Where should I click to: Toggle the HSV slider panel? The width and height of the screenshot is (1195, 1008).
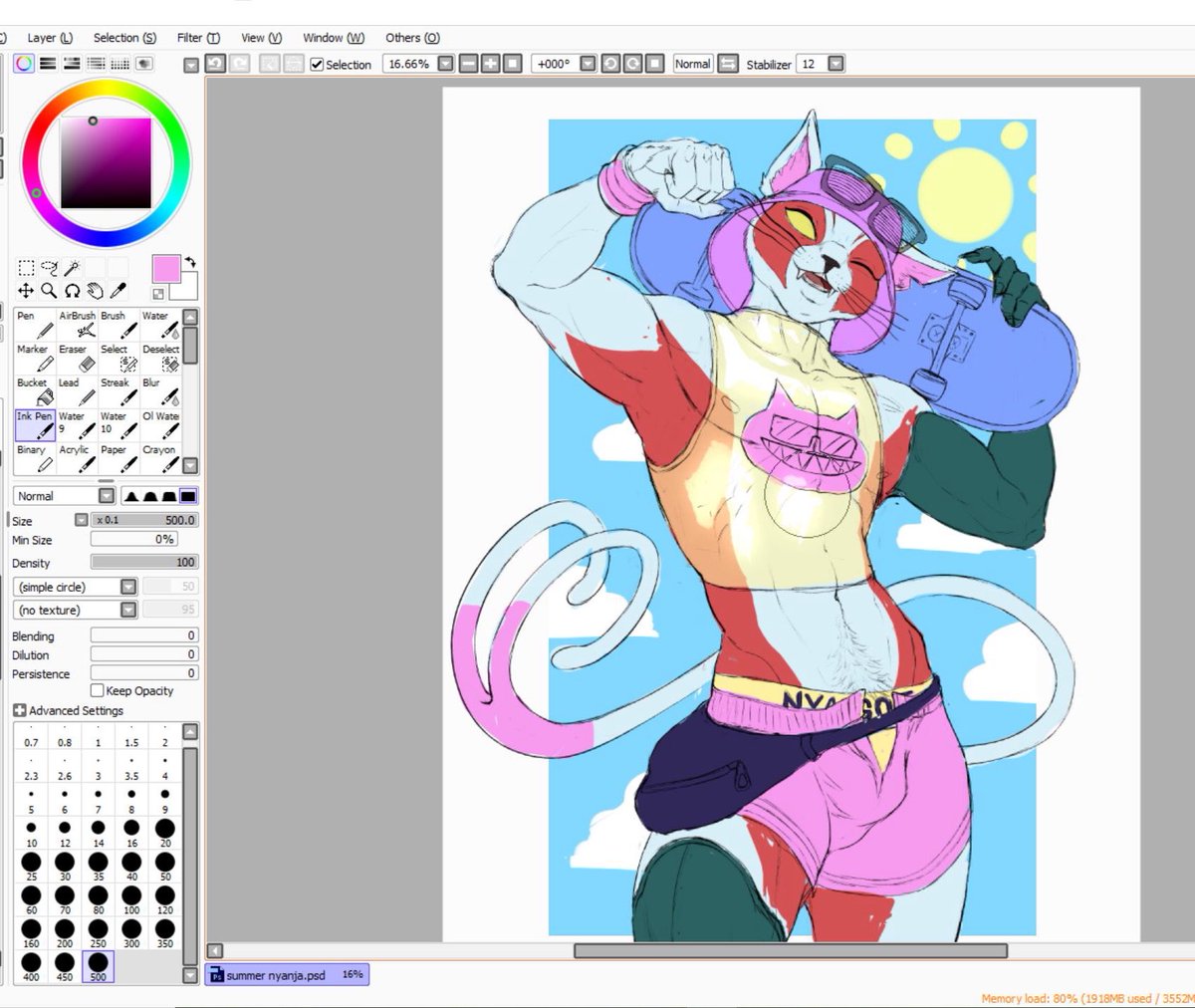72,64
